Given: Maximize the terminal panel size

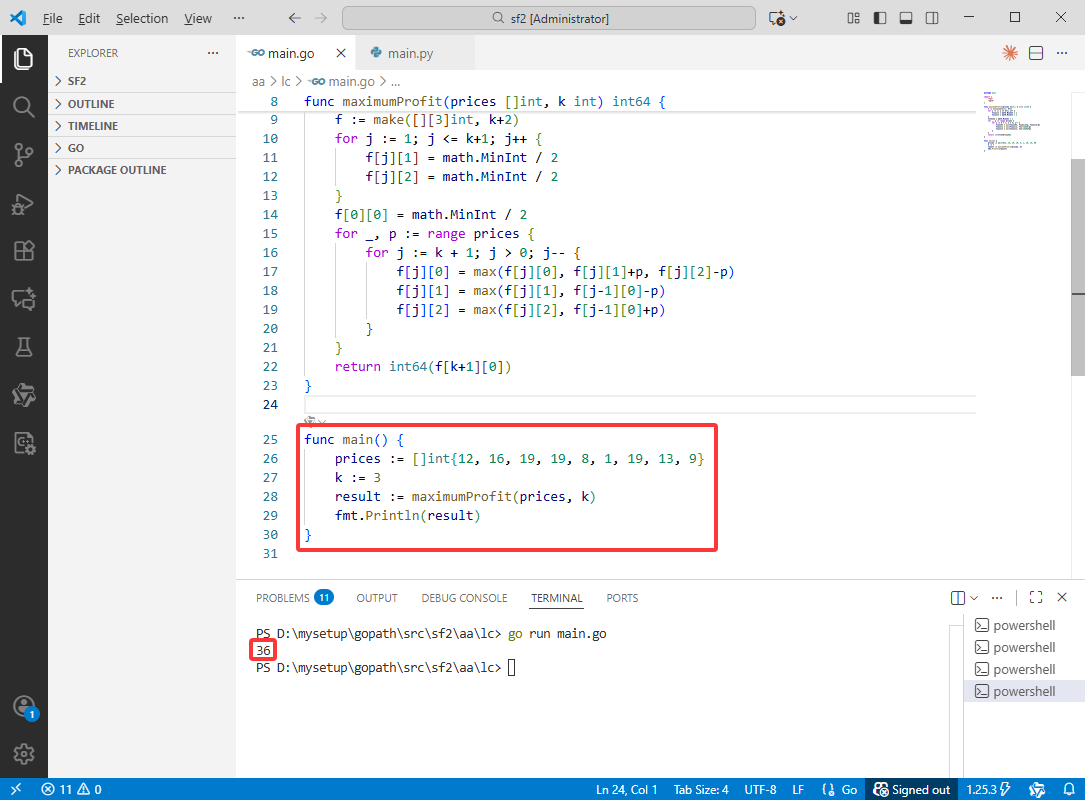Looking at the screenshot, I should [x=1036, y=597].
